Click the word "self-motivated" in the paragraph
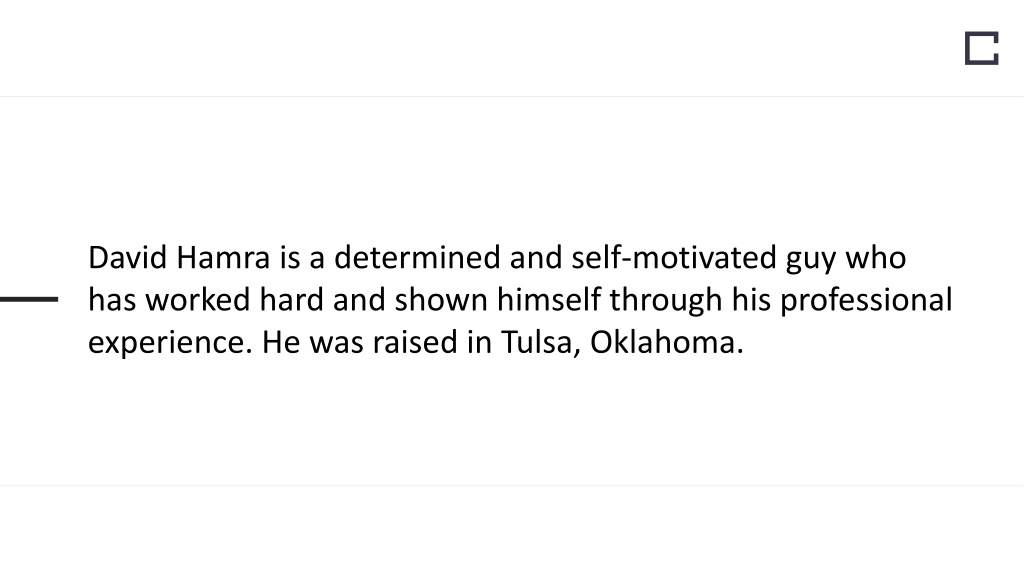Image resolution: width=1024 pixels, height=576 pixels. [x=673, y=257]
